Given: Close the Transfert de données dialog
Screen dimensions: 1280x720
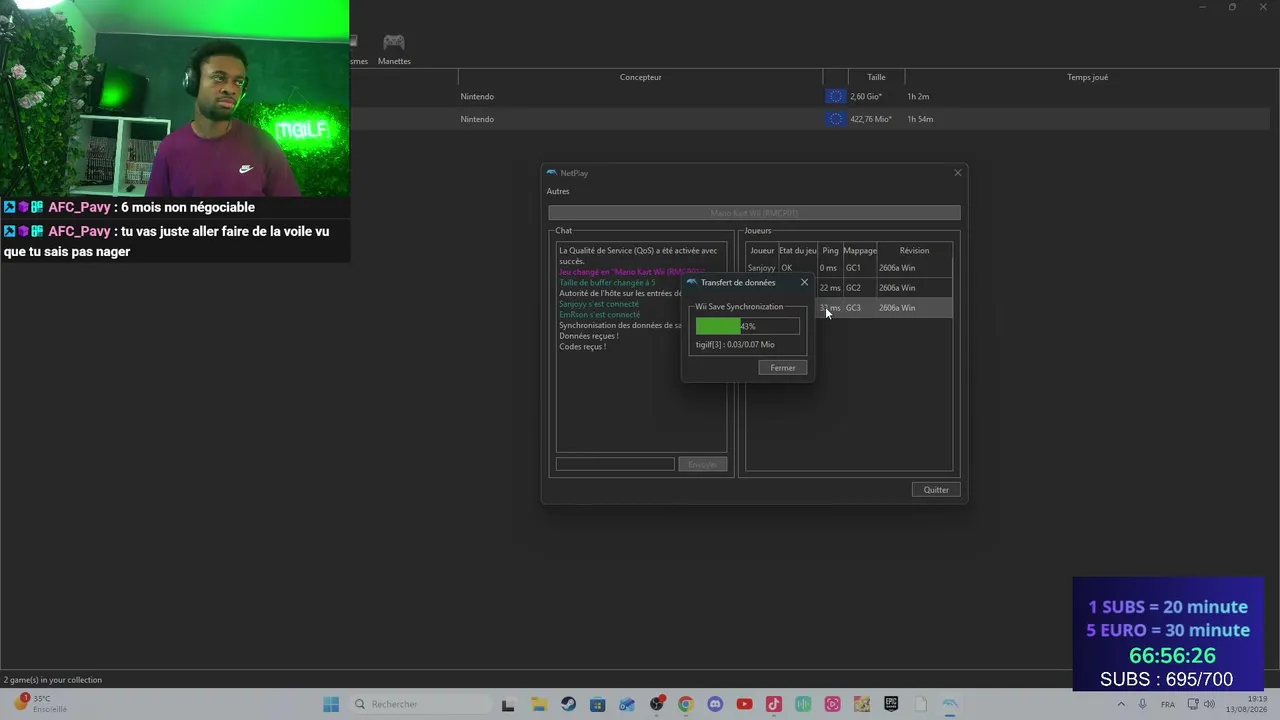Looking at the screenshot, I should click(x=804, y=282).
